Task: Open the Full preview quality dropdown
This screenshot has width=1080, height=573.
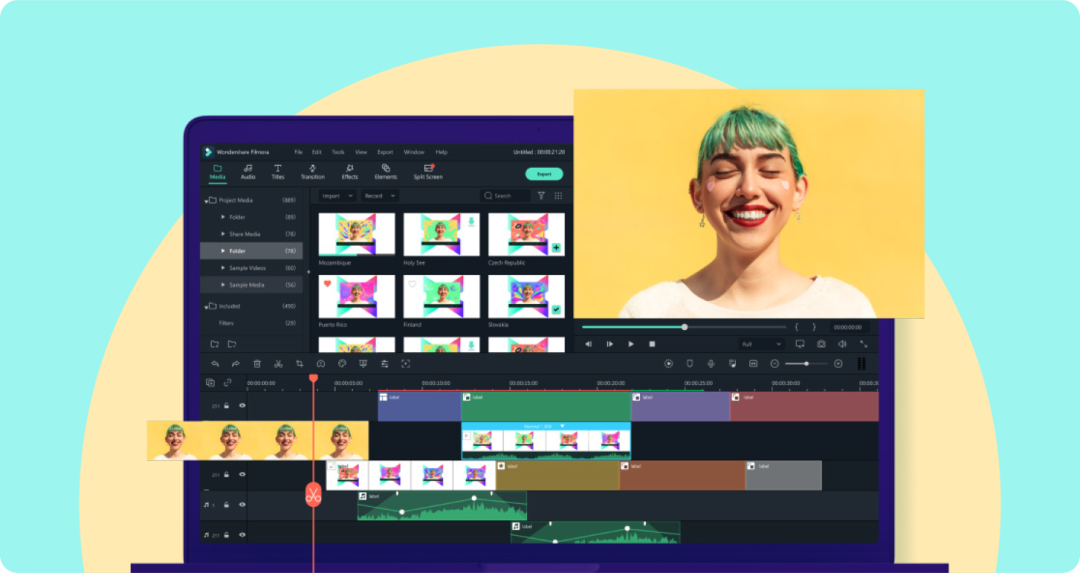Action: (761, 344)
